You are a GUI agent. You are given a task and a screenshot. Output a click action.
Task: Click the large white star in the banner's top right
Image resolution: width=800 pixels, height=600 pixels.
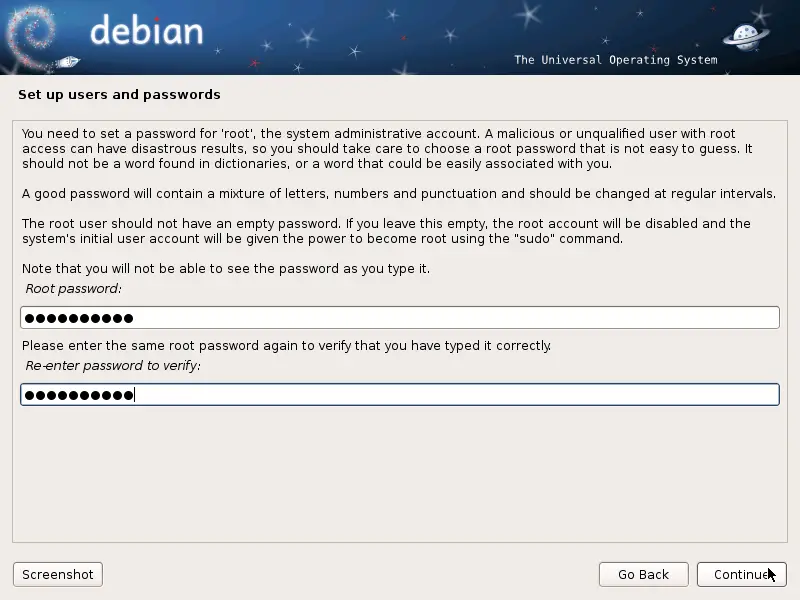528,13
